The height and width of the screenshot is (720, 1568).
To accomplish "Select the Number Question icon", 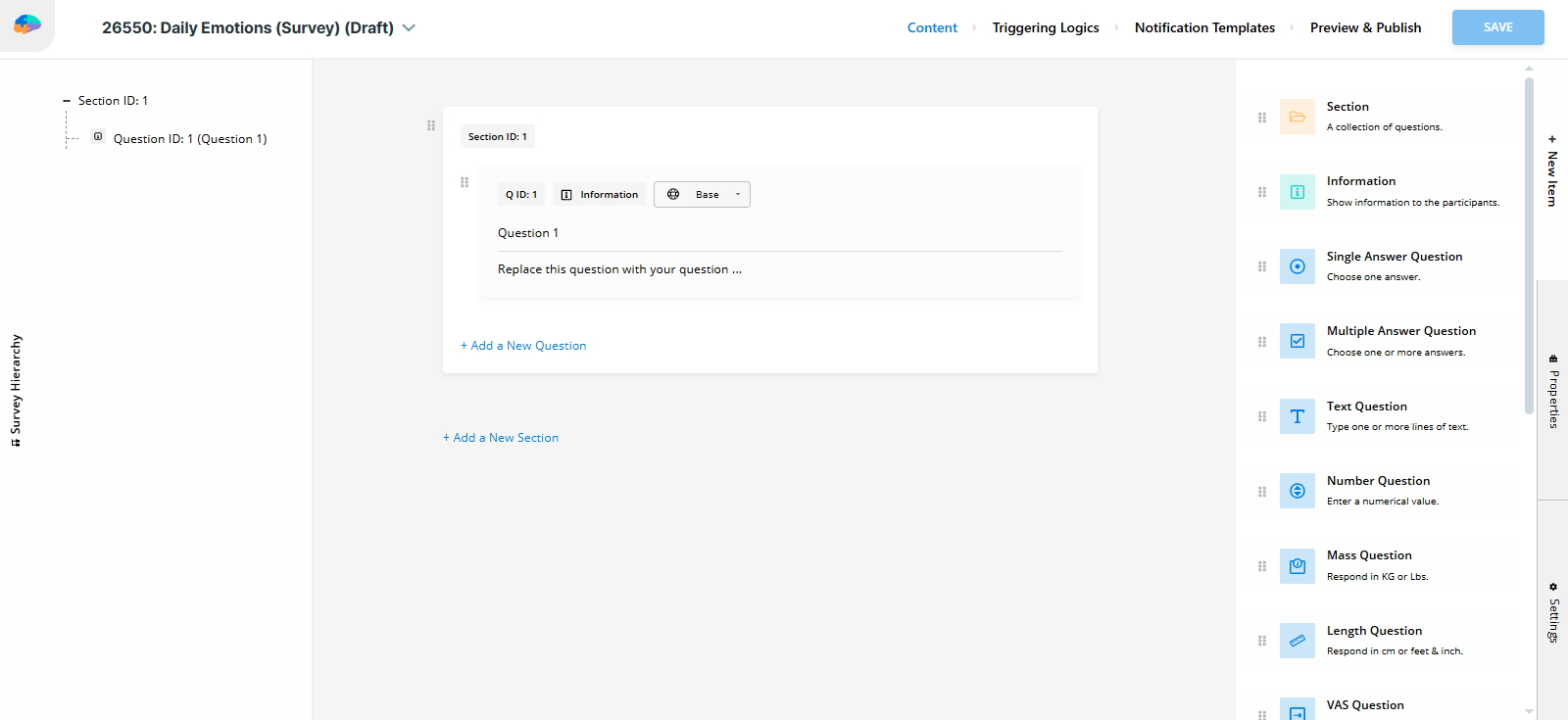I will pyautogui.click(x=1297, y=491).
